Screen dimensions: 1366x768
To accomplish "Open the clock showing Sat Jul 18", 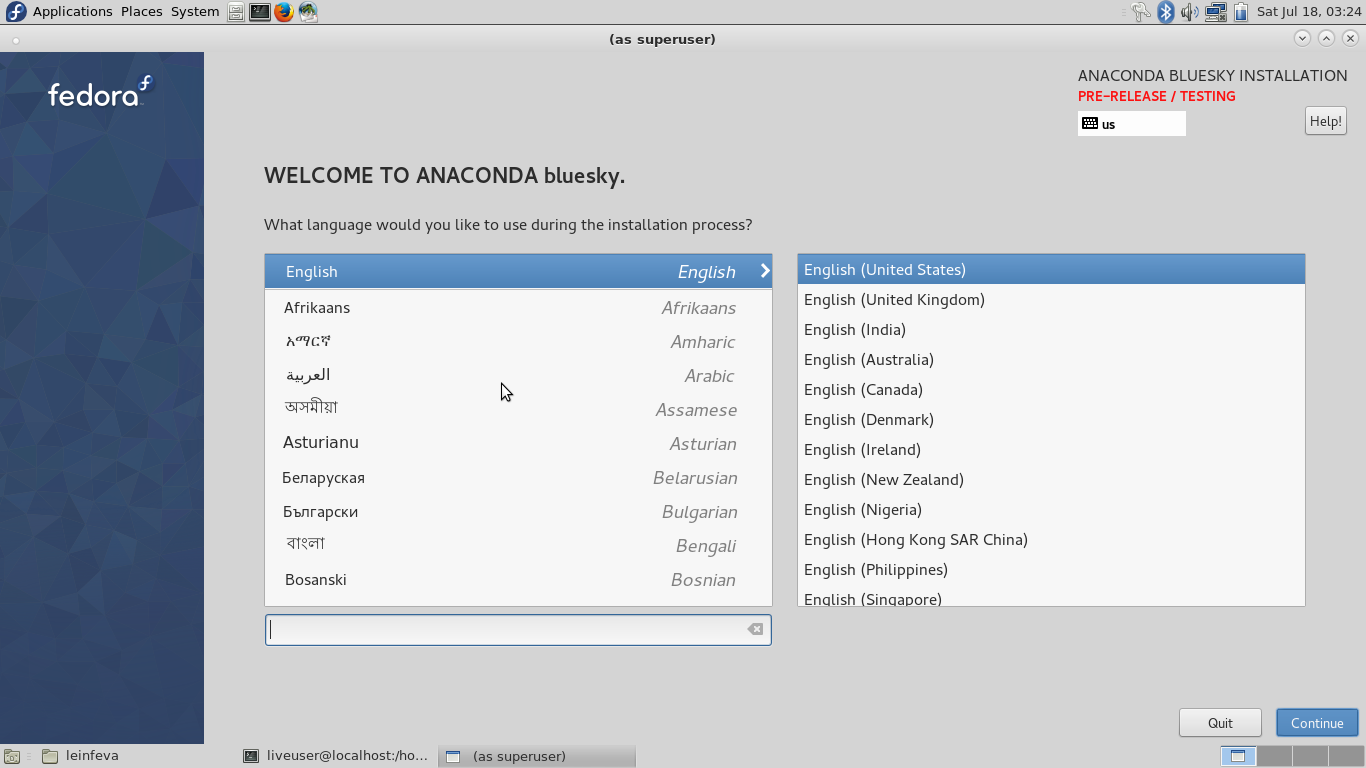I will pyautogui.click(x=1309, y=12).
